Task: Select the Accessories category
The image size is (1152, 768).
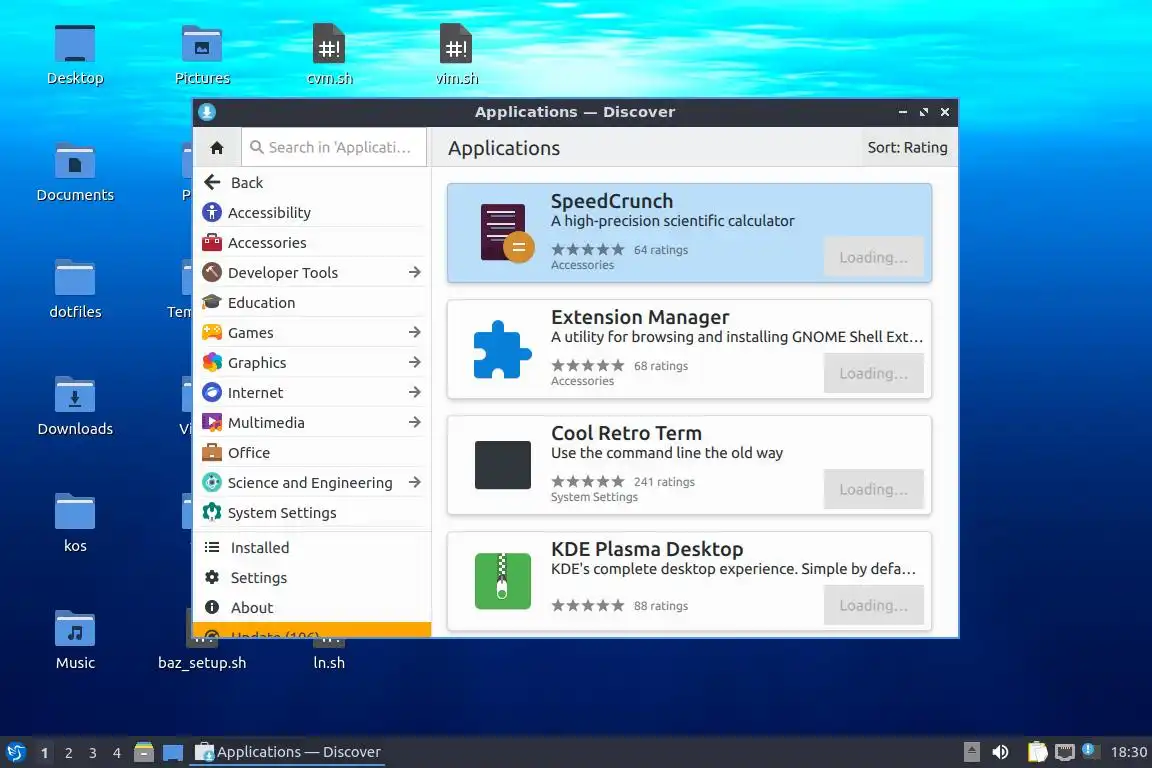Action: pyautogui.click(x=312, y=243)
